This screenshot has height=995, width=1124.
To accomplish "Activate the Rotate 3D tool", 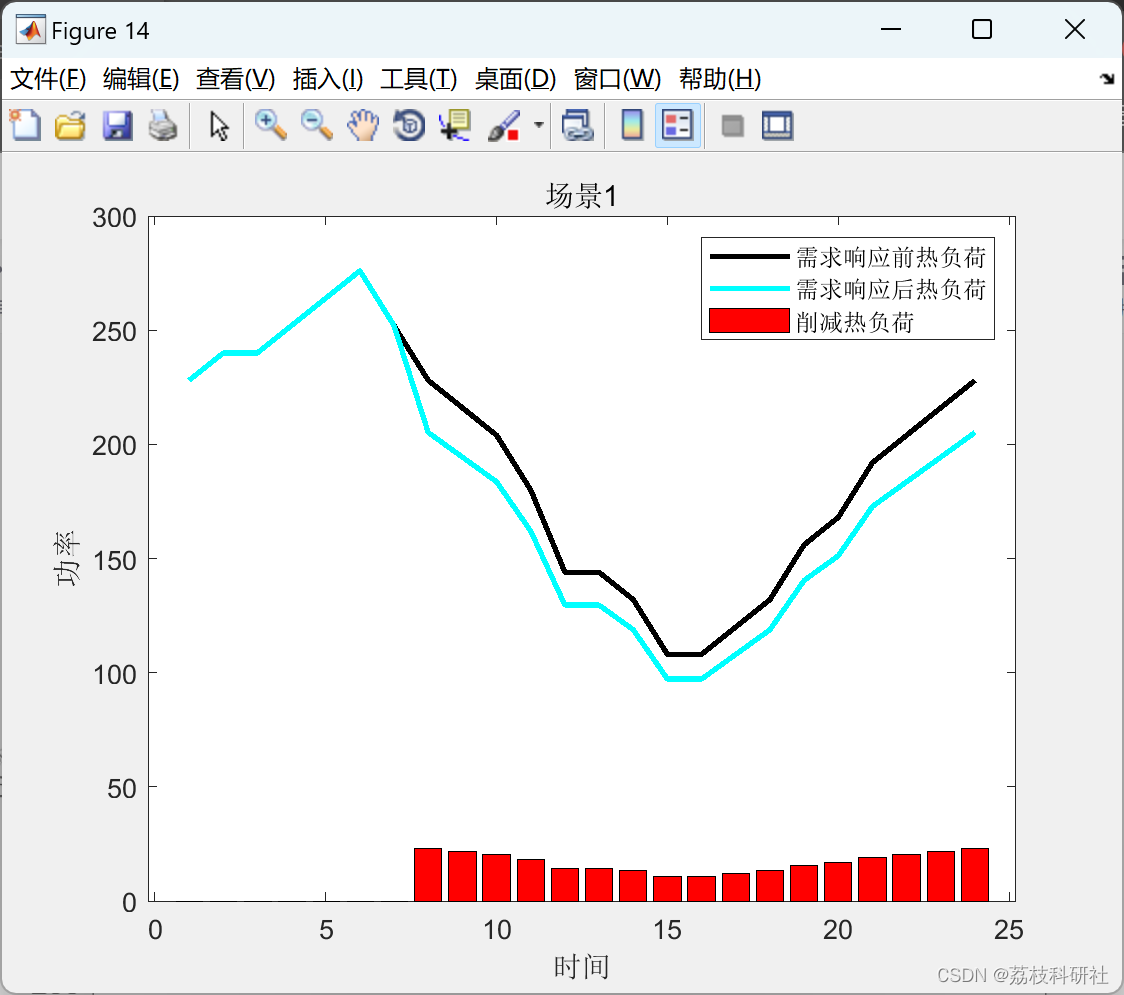I will click(409, 125).
